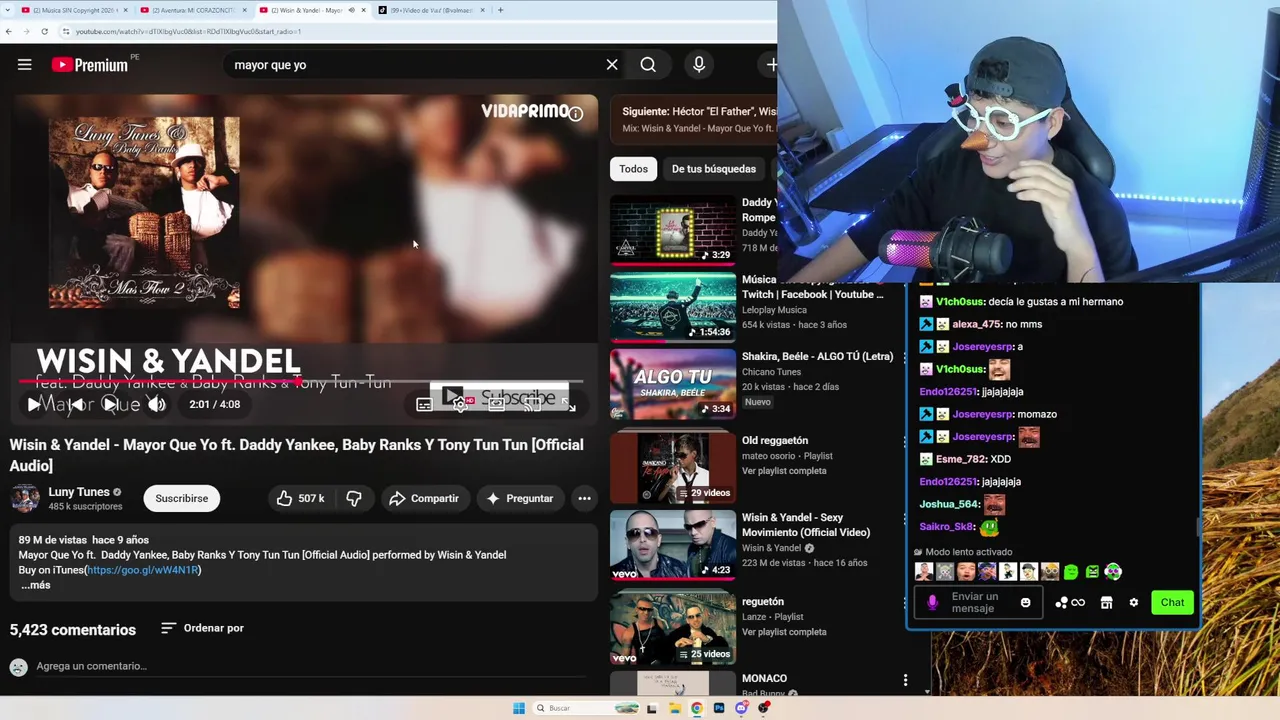Open the info card icon on video

(576, 114)
